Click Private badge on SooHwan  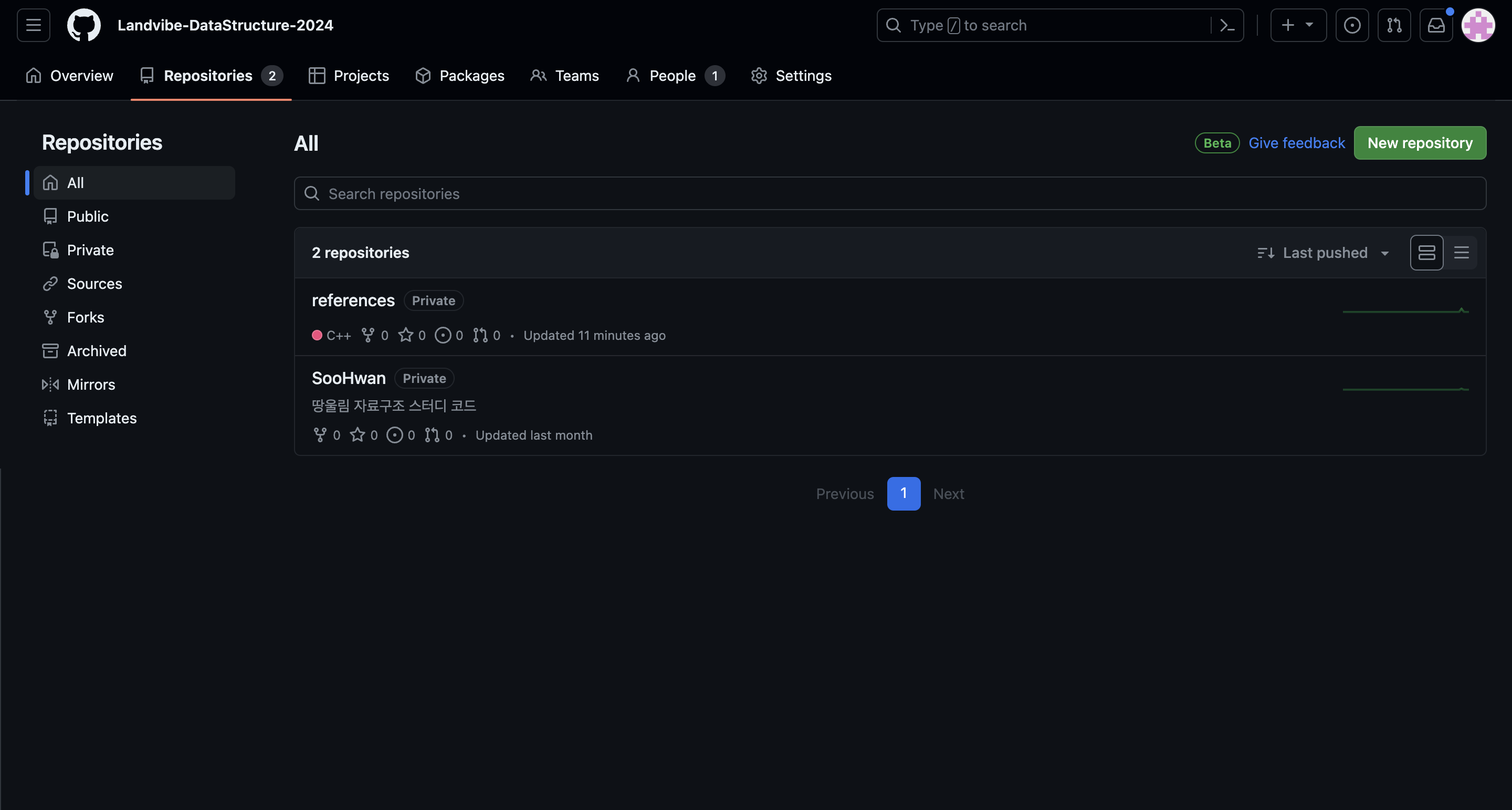coord(424,378)
